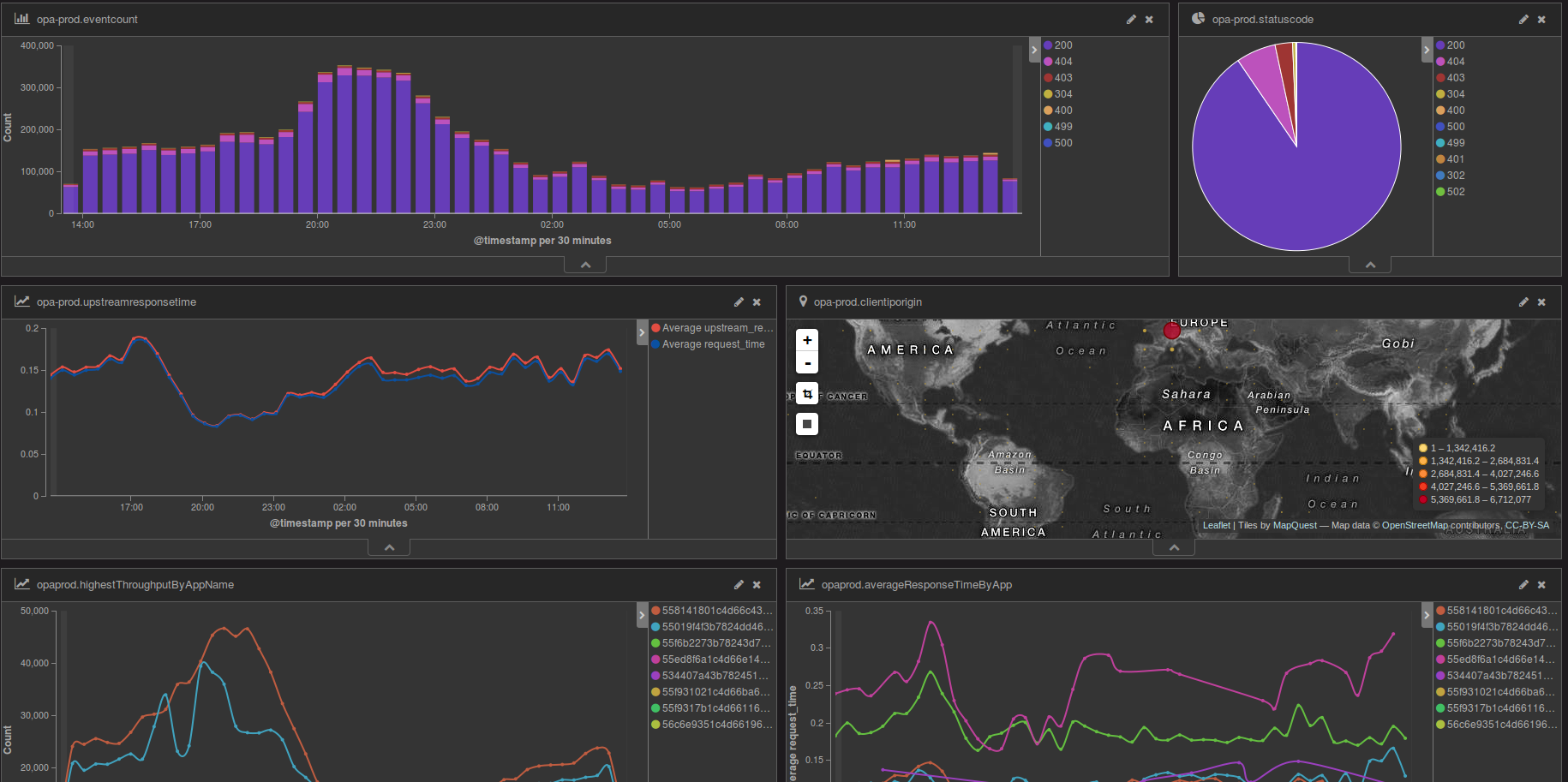This screenshot has width=1568, height=782.
Task: Zoom out on the client IP map
Action: pyautogui.click(x=807, y=363)
